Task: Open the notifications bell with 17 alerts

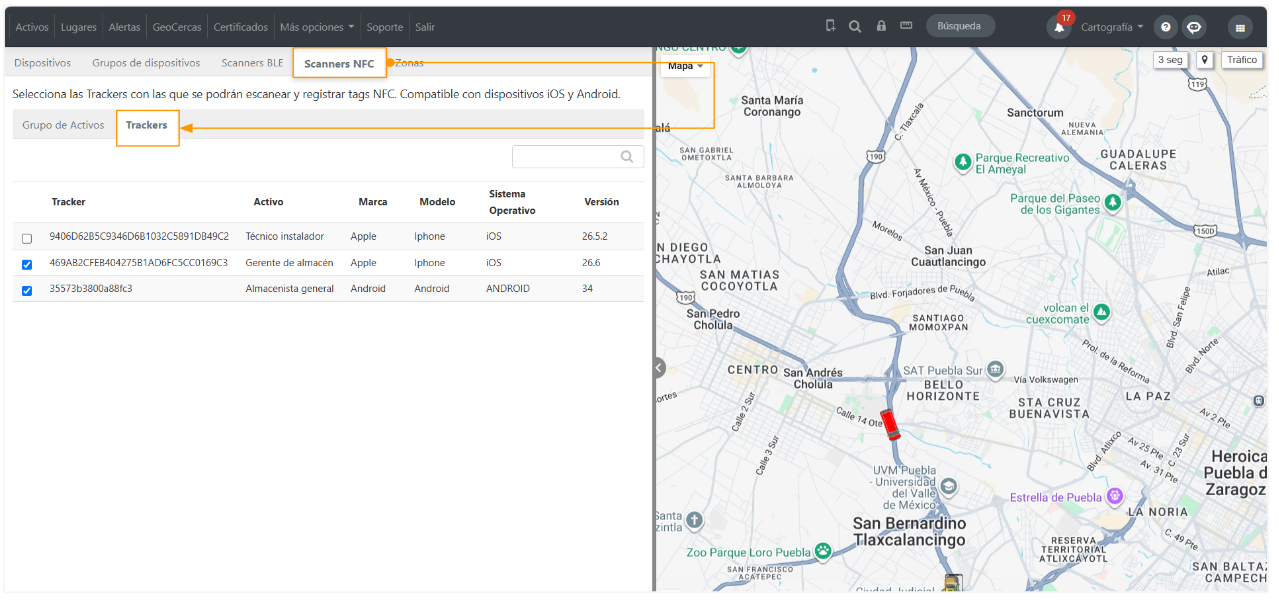Action: pyautogui.click(x=1059, y=26)
